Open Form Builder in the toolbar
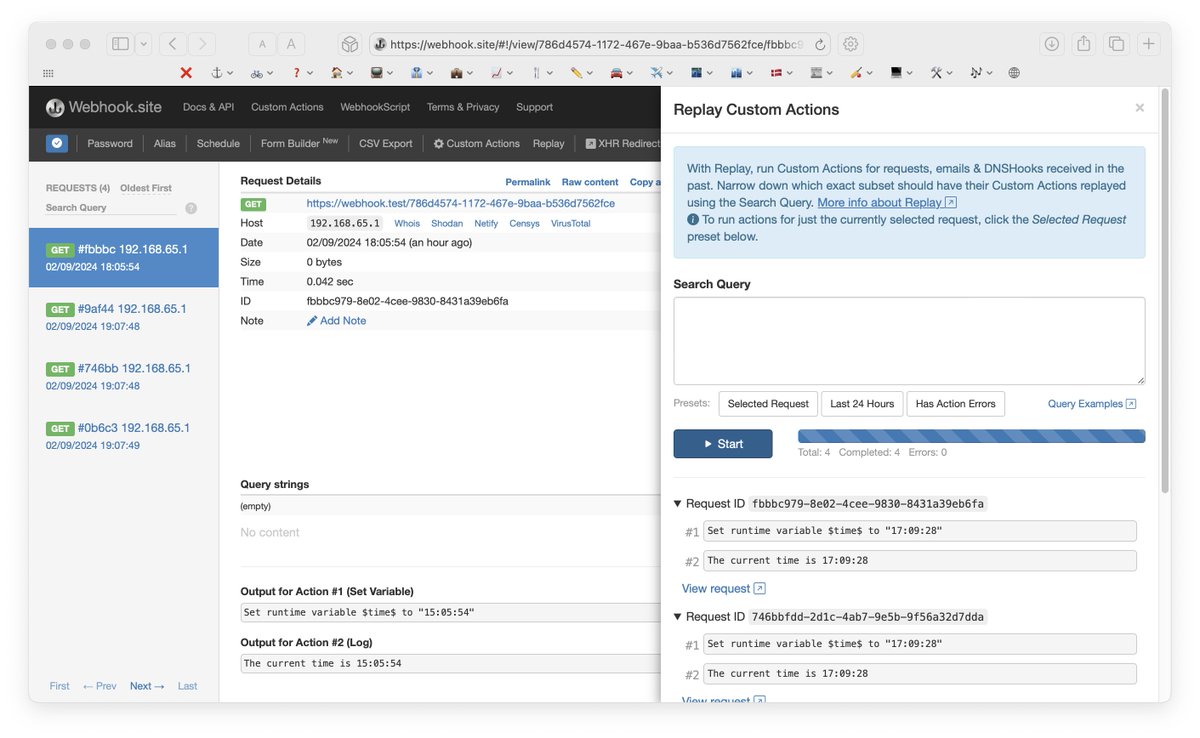The width and height of the screenshot is (1200, 738). click(x=299, y=143)
